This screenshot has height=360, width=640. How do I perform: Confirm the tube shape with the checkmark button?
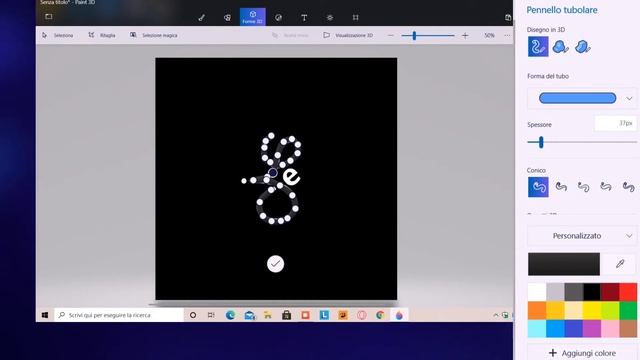[x=276, y=264]
